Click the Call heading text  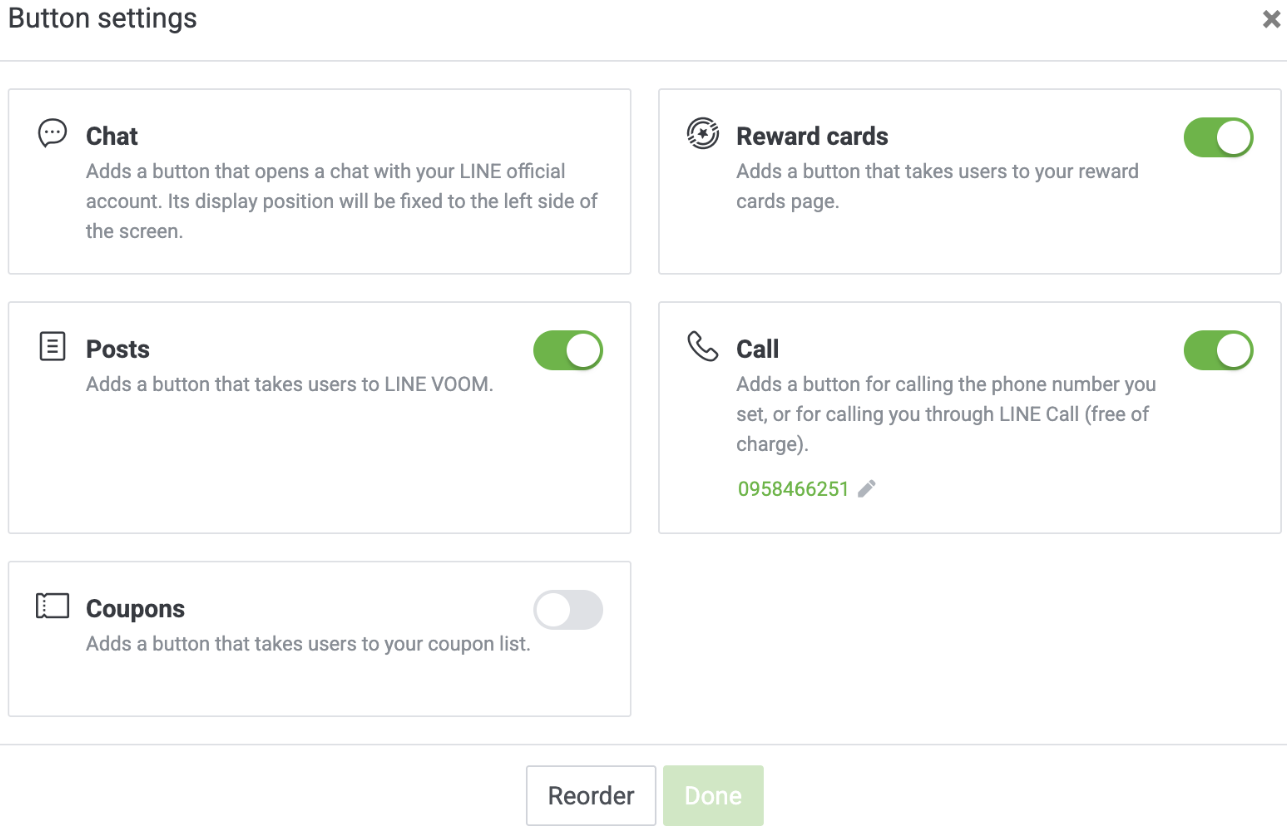758,349
